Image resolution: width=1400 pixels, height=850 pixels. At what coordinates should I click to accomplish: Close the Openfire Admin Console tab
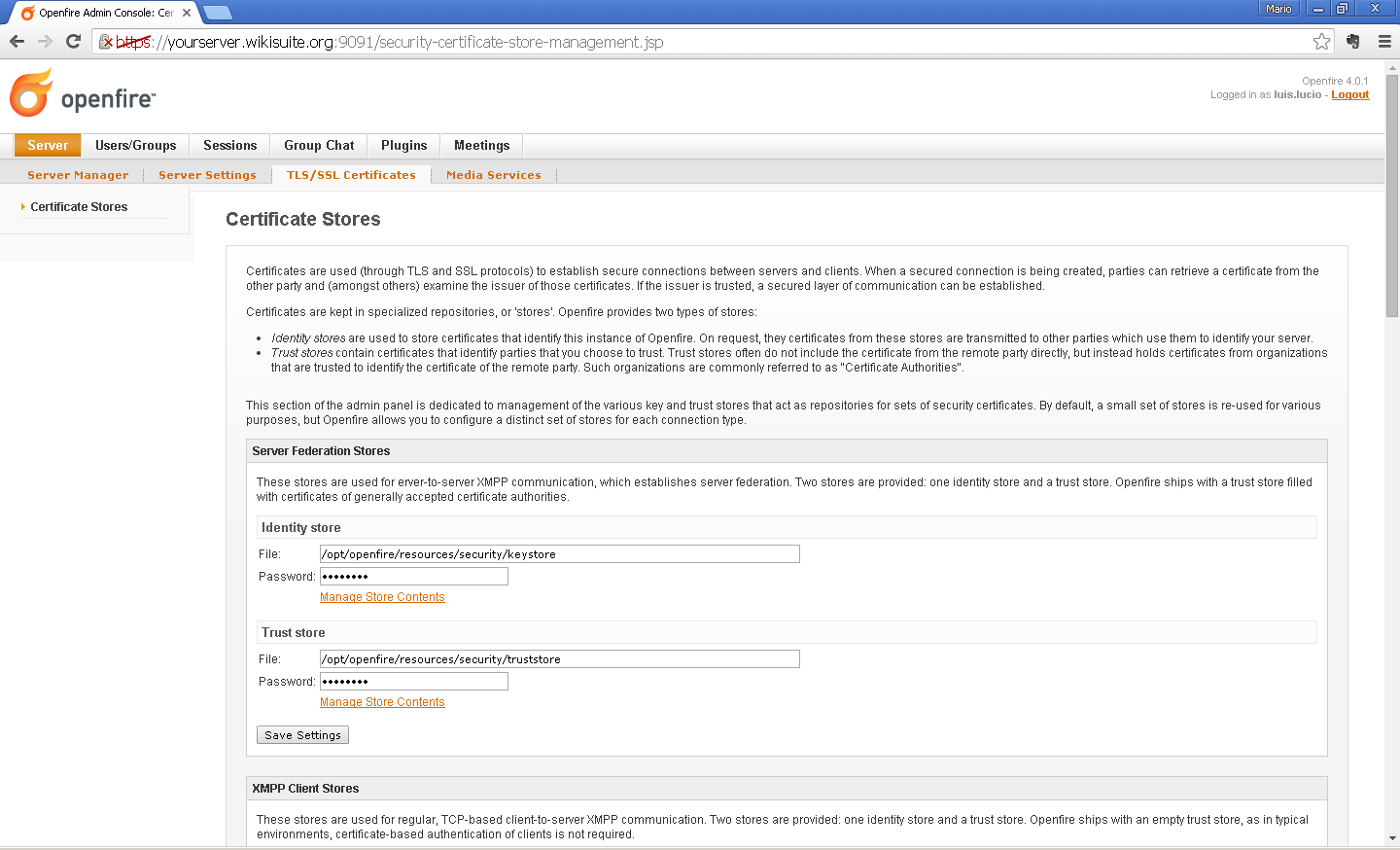tap(187, 13)
